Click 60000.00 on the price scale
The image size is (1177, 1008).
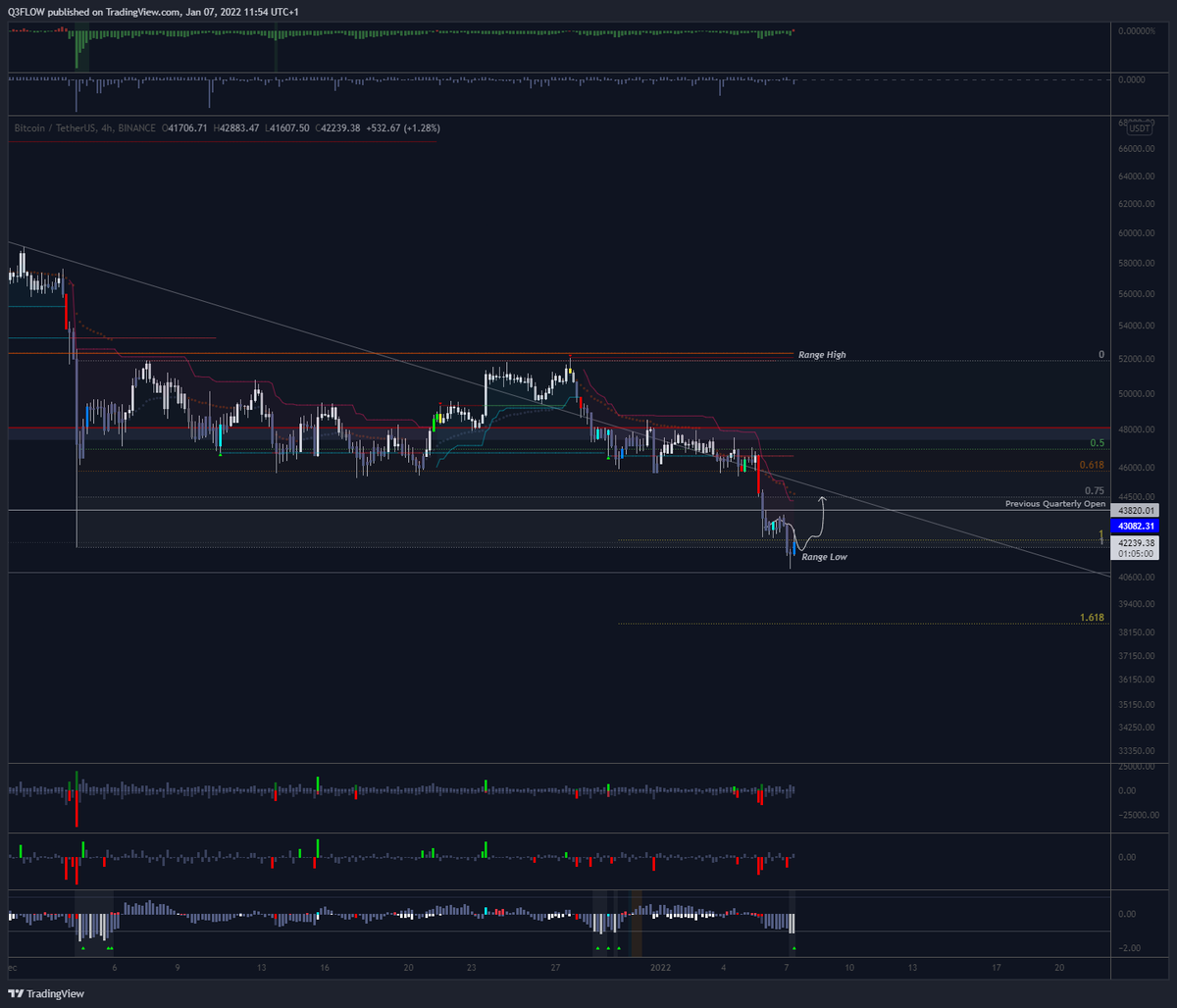[x=1136, y=234]
